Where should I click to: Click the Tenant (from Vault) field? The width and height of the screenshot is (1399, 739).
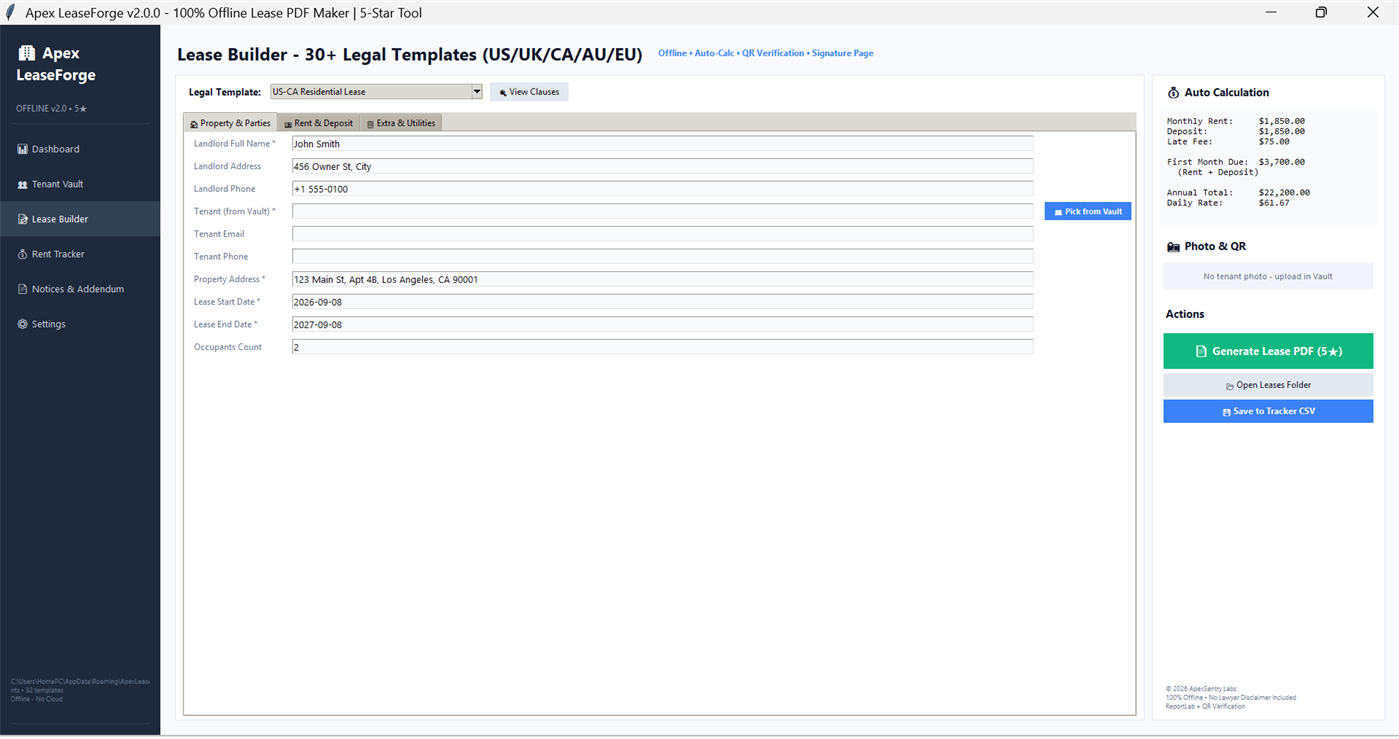click(662, 211)
